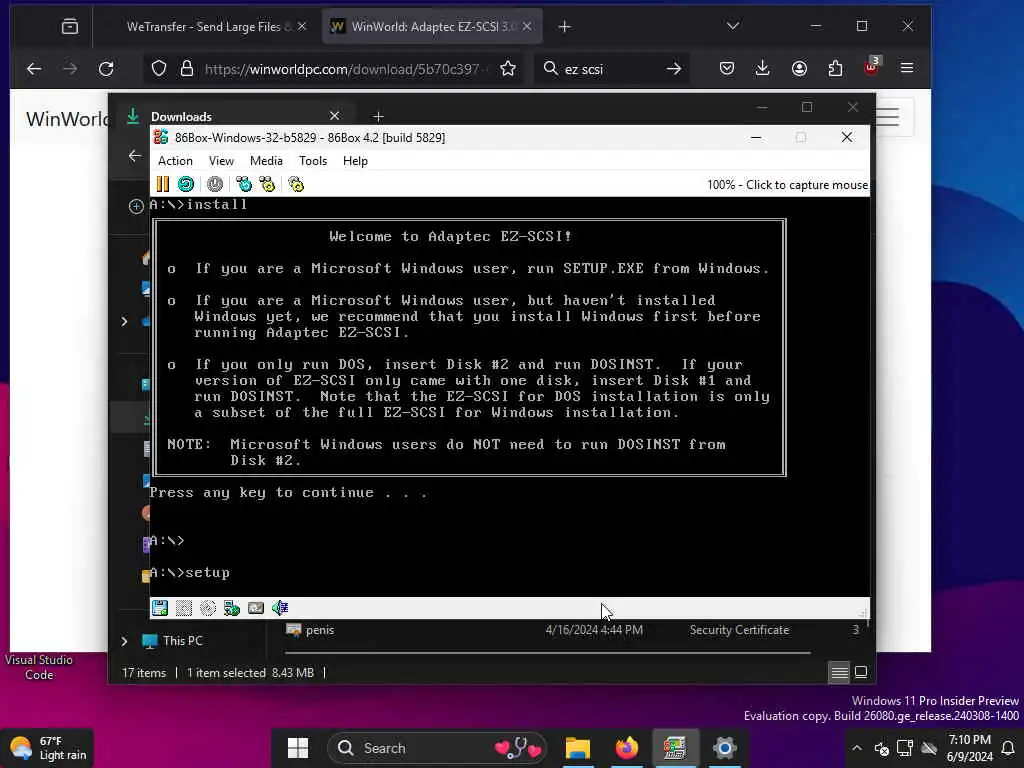Open the Media menu in 86Box

point(266,161)
